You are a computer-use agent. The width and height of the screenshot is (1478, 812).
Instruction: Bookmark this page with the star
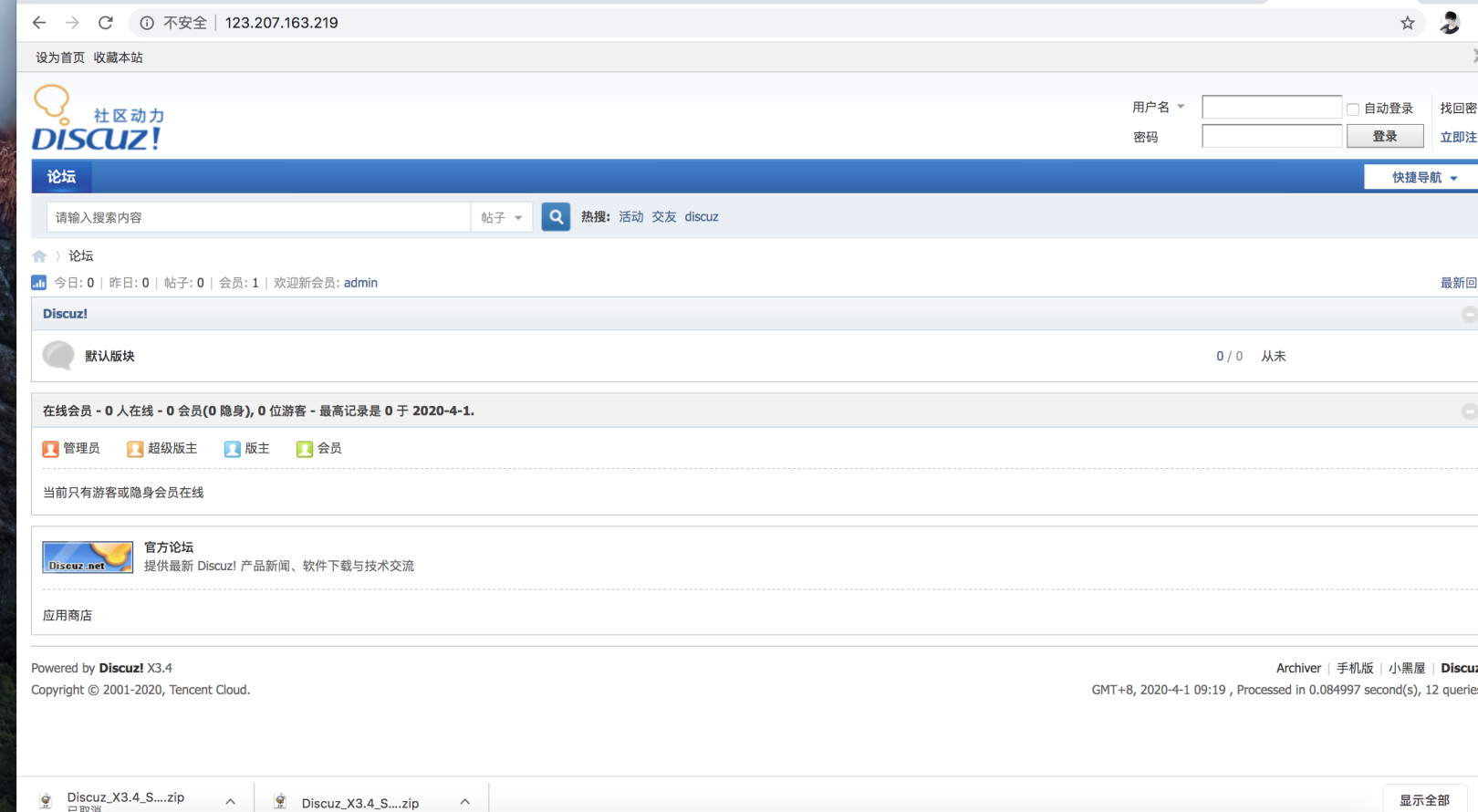click(x=1408, y=23)
